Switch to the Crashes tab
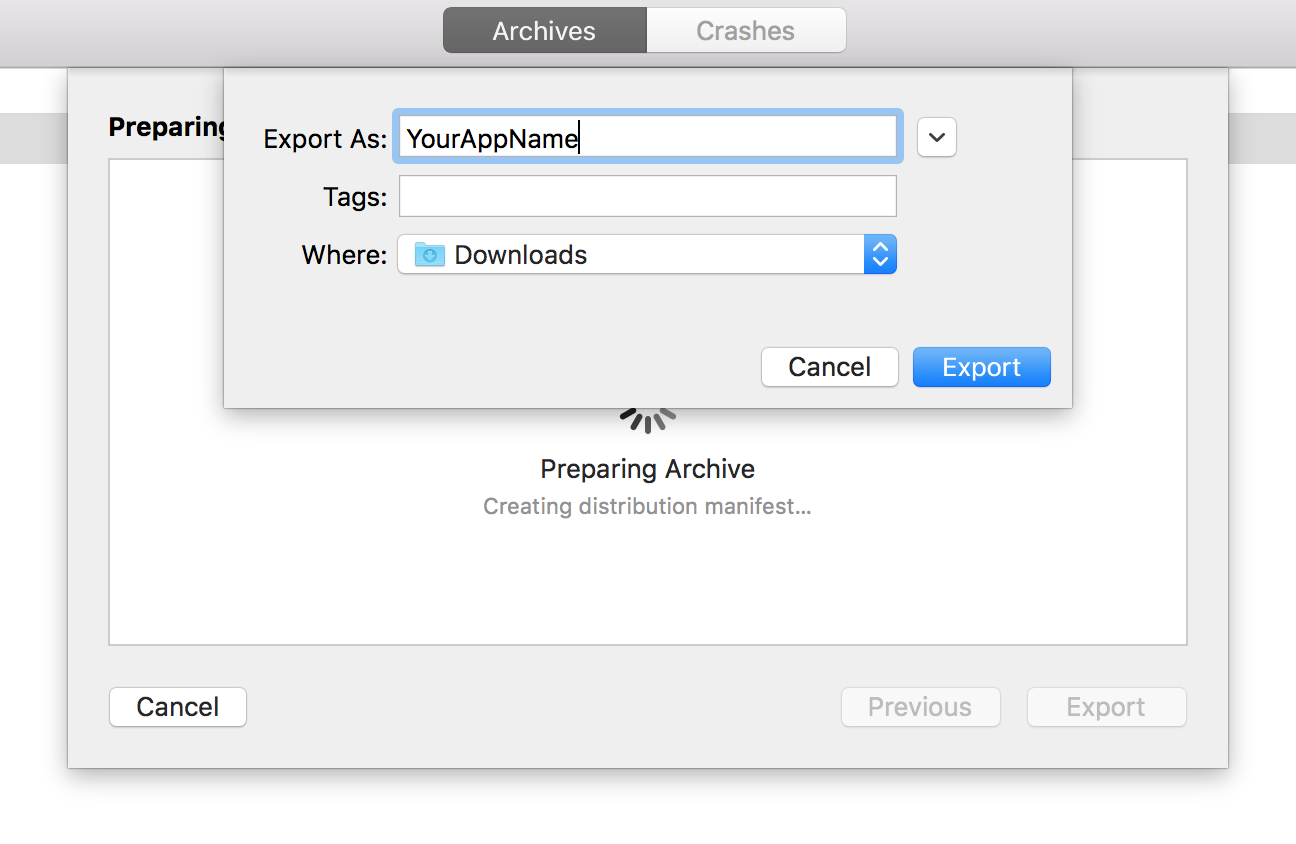This screenshot has height=844, width=1296. pyautogui.click(x=746, y=31)
